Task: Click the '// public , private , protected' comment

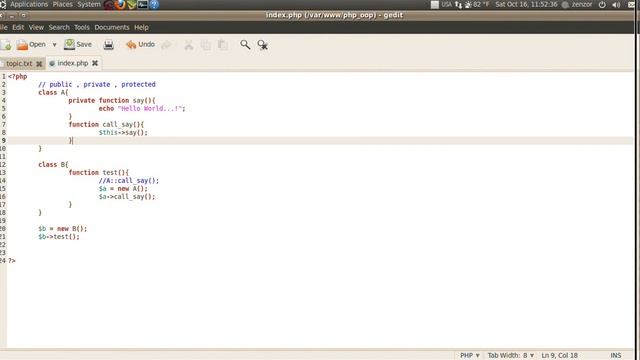Action: (97, 84)
